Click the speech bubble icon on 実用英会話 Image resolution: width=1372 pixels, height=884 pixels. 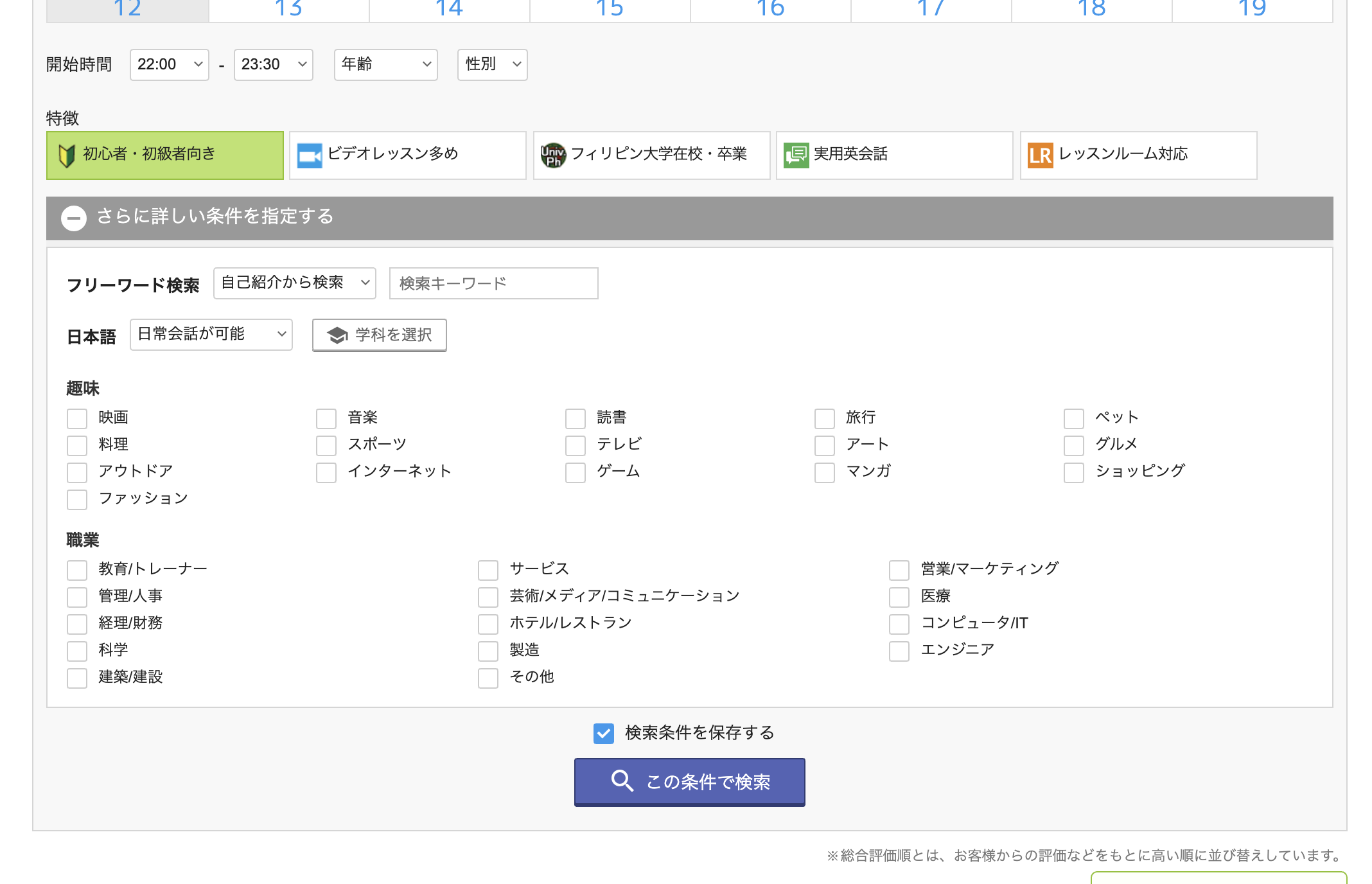tap(795, 154)
